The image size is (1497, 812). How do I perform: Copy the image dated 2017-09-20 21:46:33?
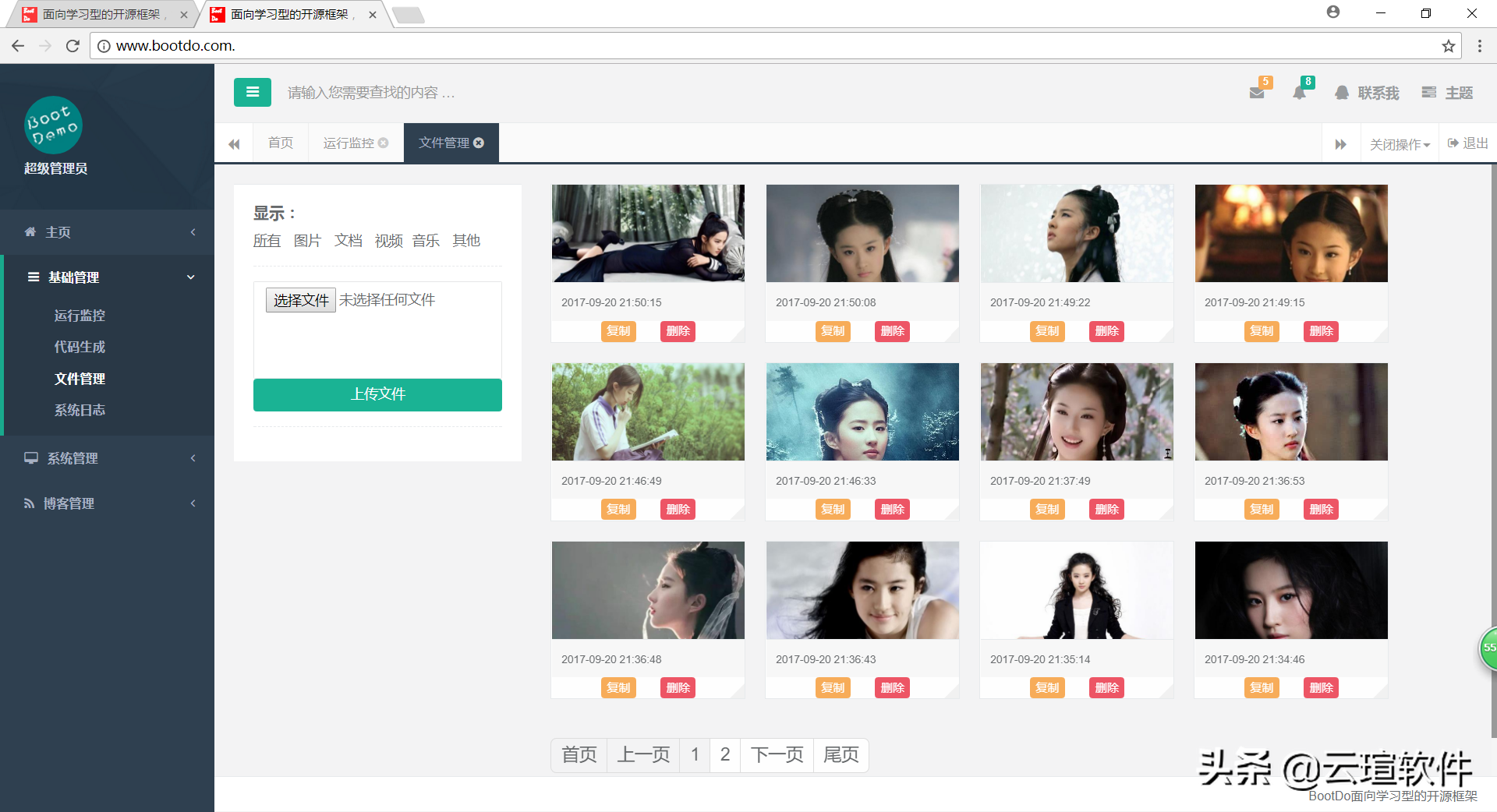pos(833,510)
